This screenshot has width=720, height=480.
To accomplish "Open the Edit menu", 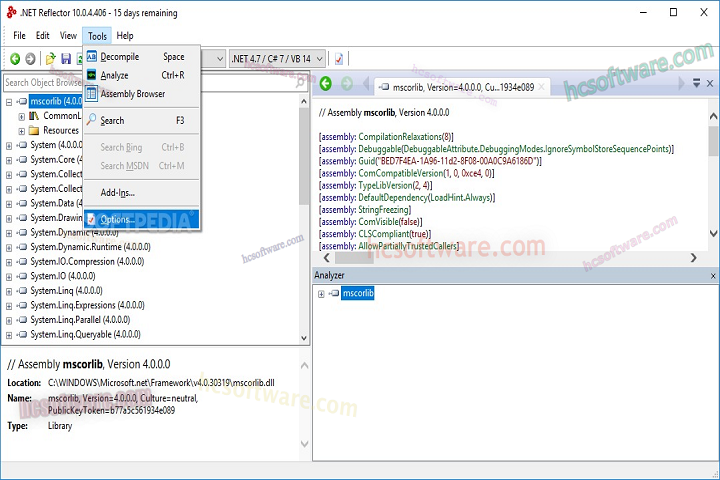I will coord(43,35).
